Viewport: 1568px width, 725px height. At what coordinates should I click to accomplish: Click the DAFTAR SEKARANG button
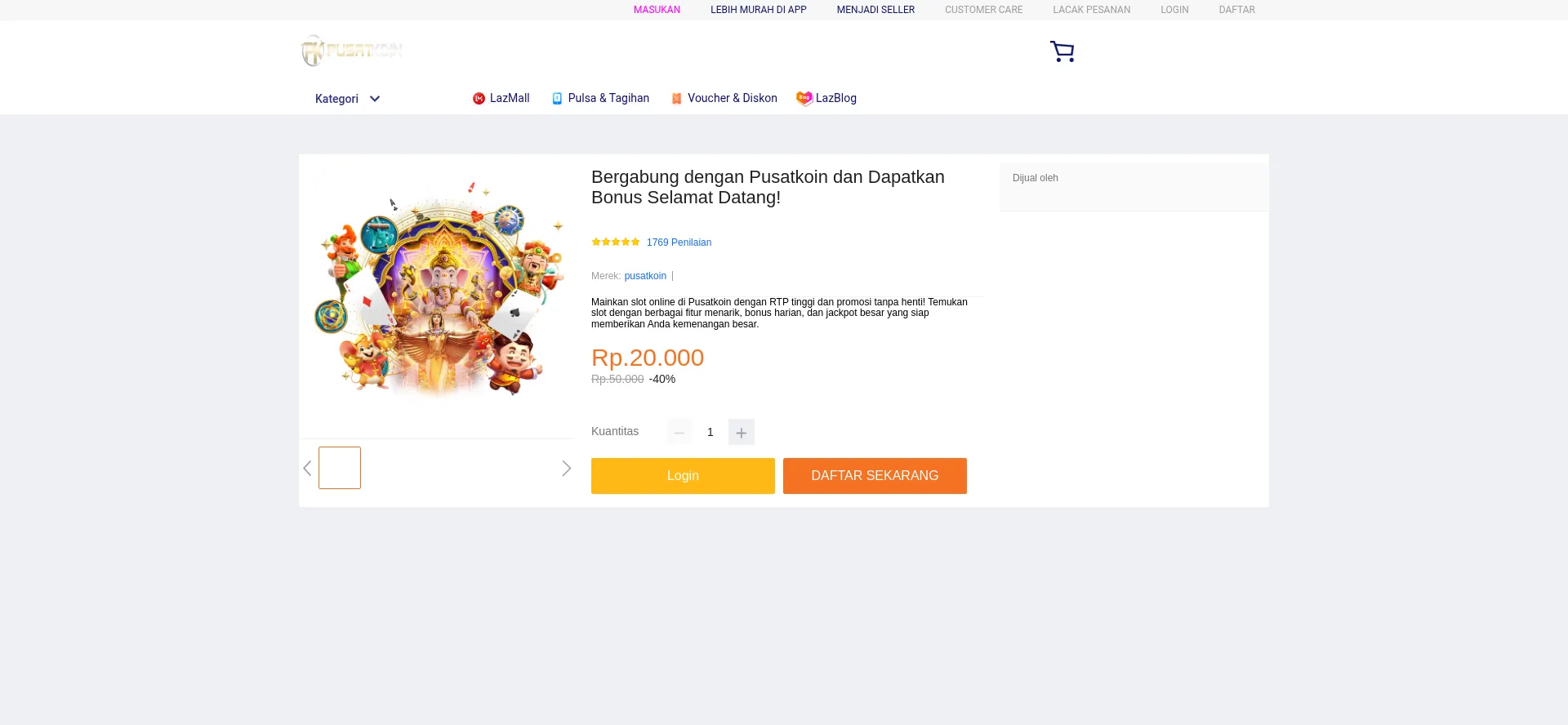875,476
